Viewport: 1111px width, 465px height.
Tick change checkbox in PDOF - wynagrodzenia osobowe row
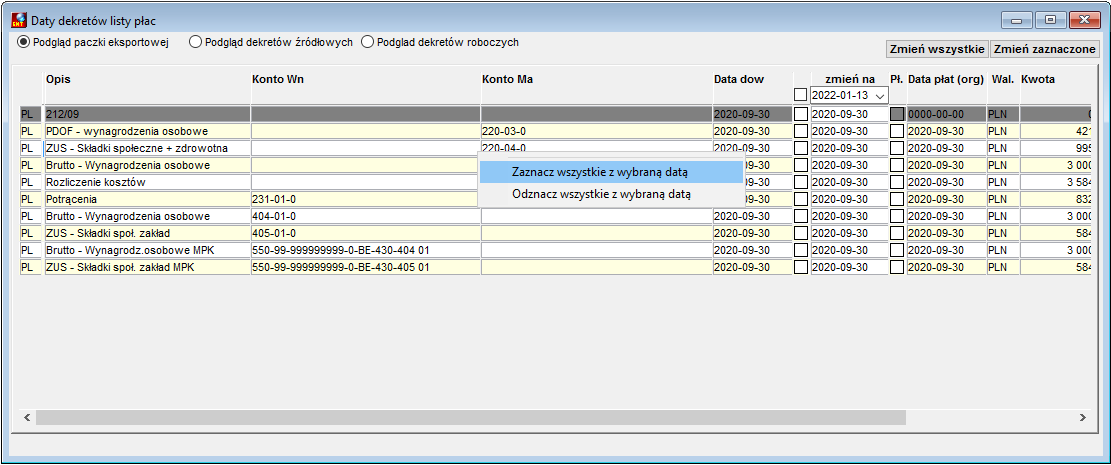click(801, 131)
